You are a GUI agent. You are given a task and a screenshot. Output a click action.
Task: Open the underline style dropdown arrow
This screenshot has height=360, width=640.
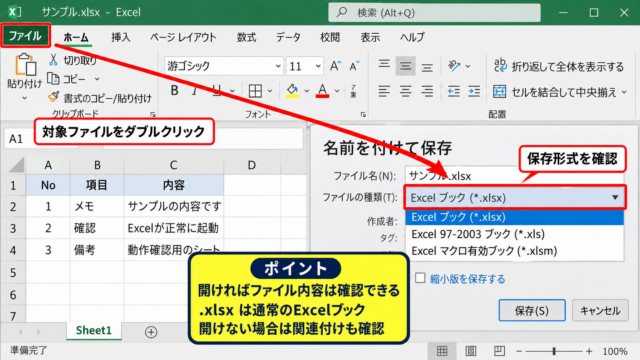pyautogui.click(x=232, y=91)
